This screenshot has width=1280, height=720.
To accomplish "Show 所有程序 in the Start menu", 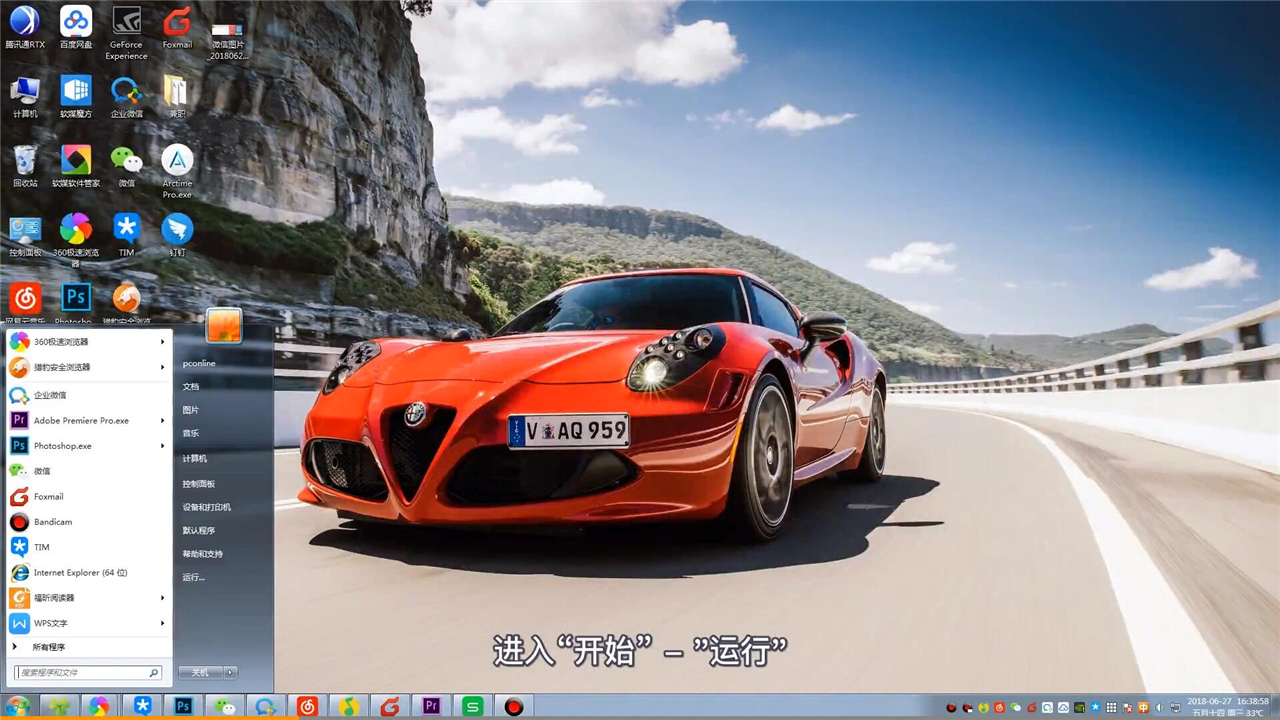I will tap(47, 648).
